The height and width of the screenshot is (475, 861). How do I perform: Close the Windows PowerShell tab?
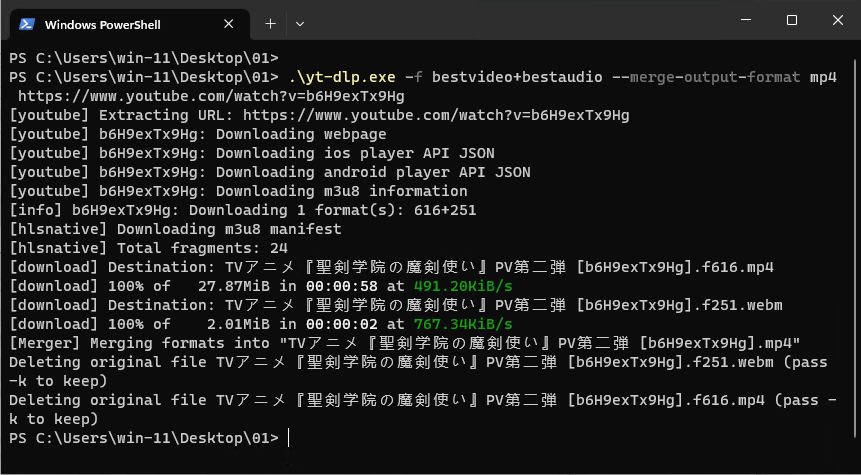[228, 24]
